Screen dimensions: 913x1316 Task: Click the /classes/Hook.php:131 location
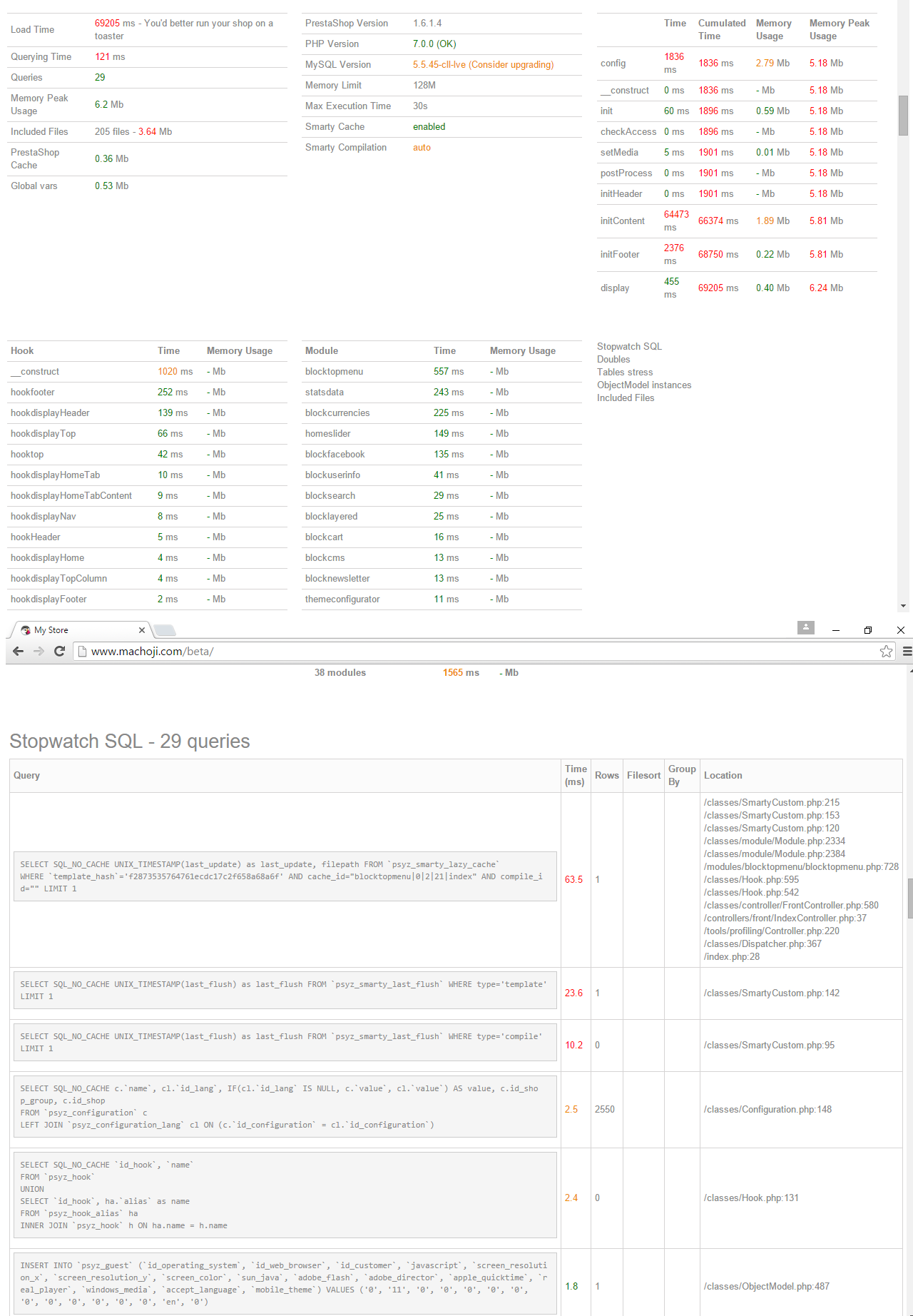[x=751, y=1198]
